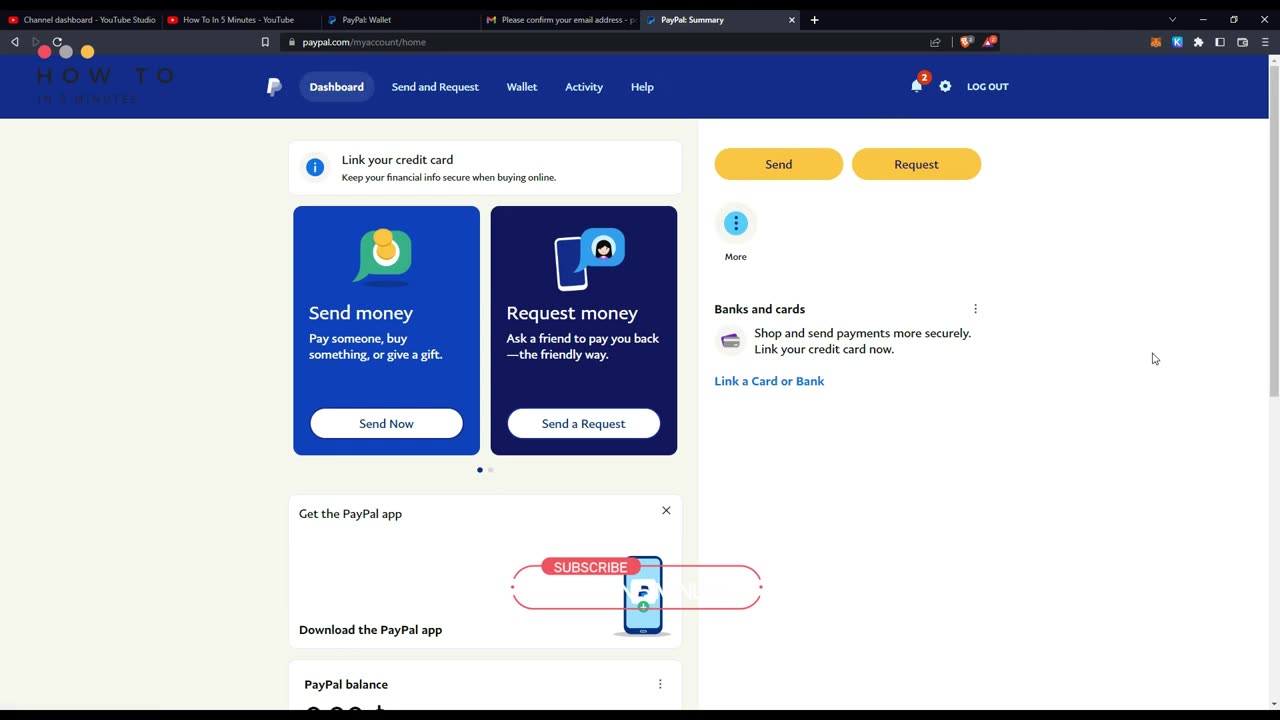Click LOG OUT
The width and height of the screenshot is (1280, 720).
[x=987, y=87]
